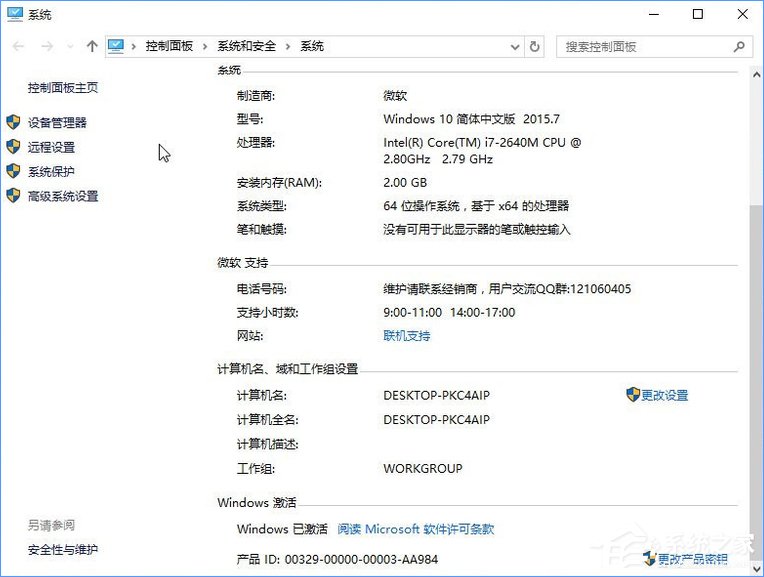Maximize the 系统 window
Screen dimensions: 764x577
[698, 14]
